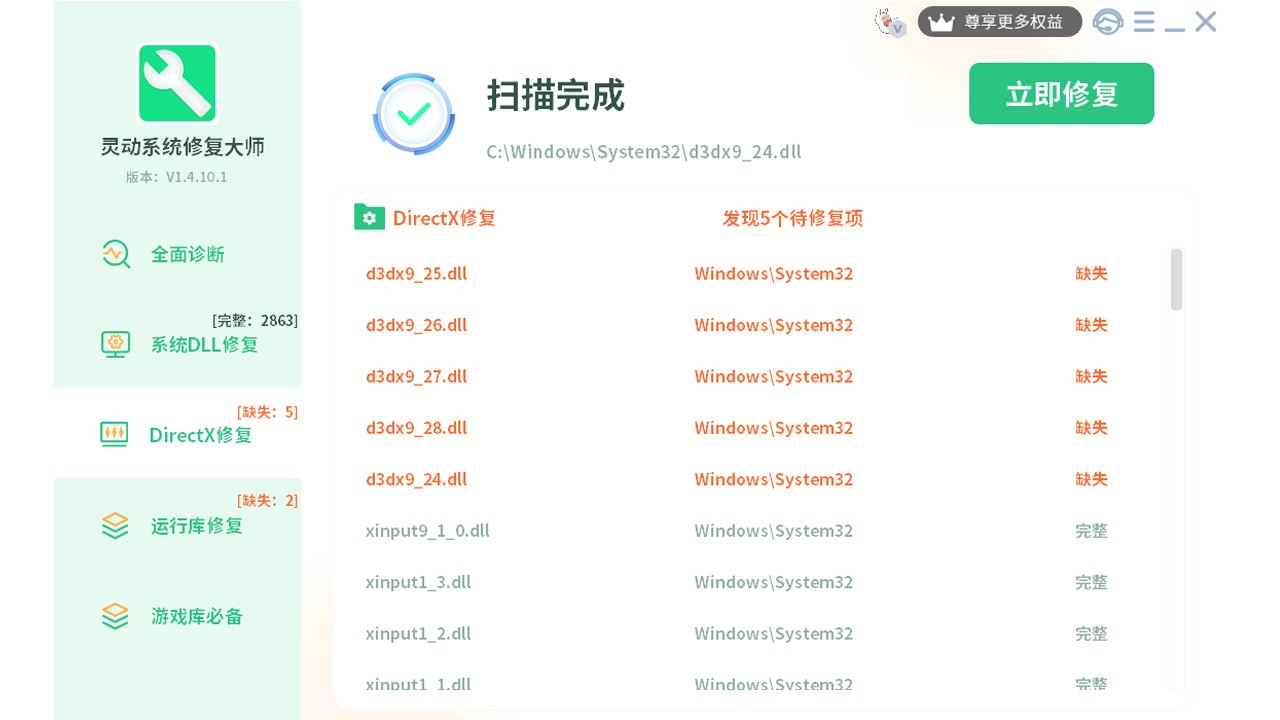The height and width of the screenshot is (720, 1280).
Task: Select the DirectX修复 sliders icon
Action: (x=113, y=434)
